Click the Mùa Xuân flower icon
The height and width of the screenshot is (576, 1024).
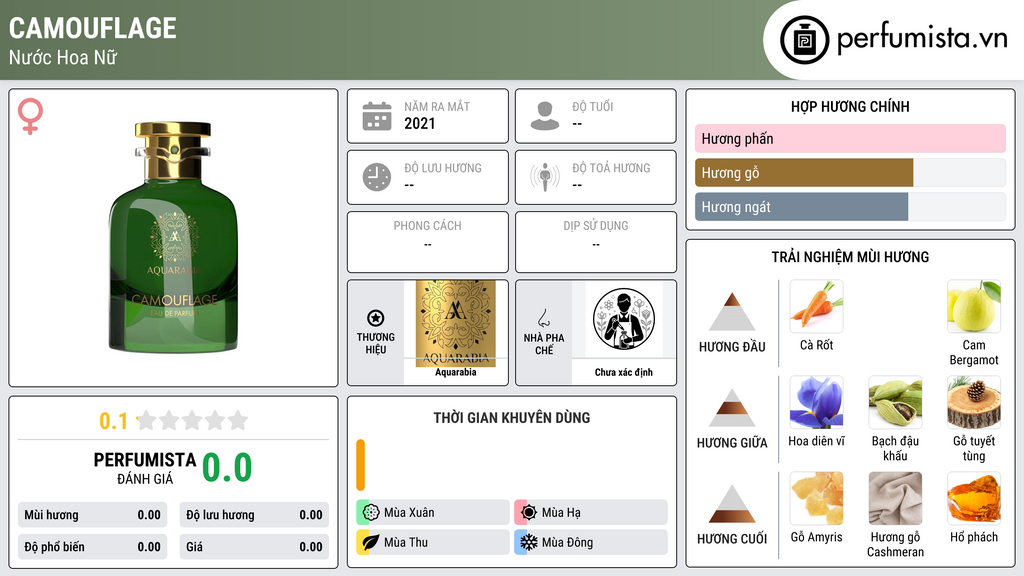click(x=371, y=512)
